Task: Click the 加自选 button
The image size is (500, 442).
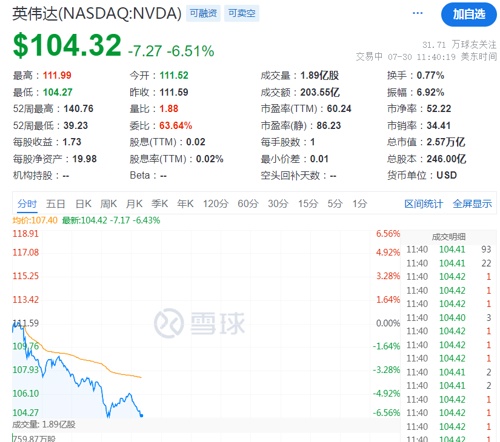Action: (x=469, y=14)
